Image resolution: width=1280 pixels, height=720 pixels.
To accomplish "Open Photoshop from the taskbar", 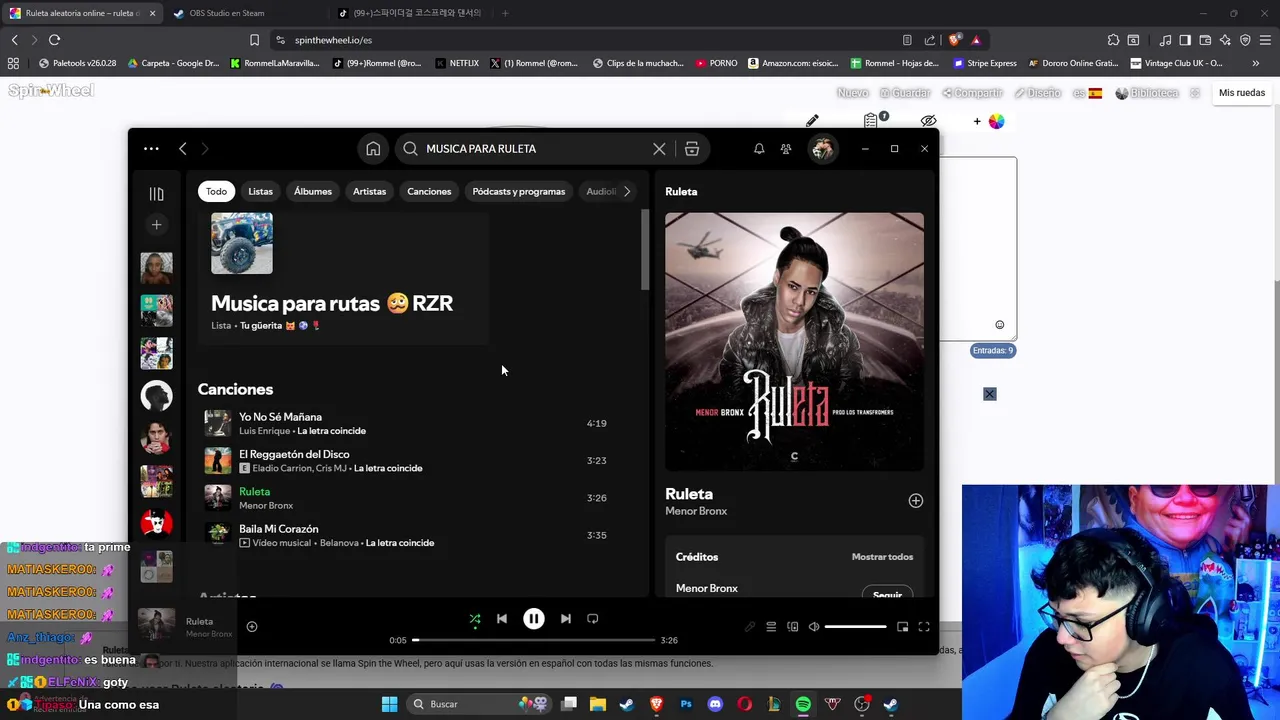I will click(x=686, y=704).
